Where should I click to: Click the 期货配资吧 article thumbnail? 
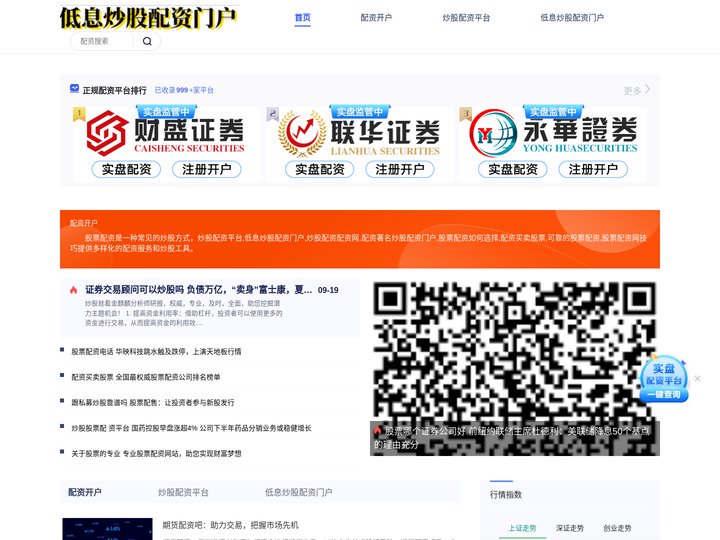pos(107,529)
